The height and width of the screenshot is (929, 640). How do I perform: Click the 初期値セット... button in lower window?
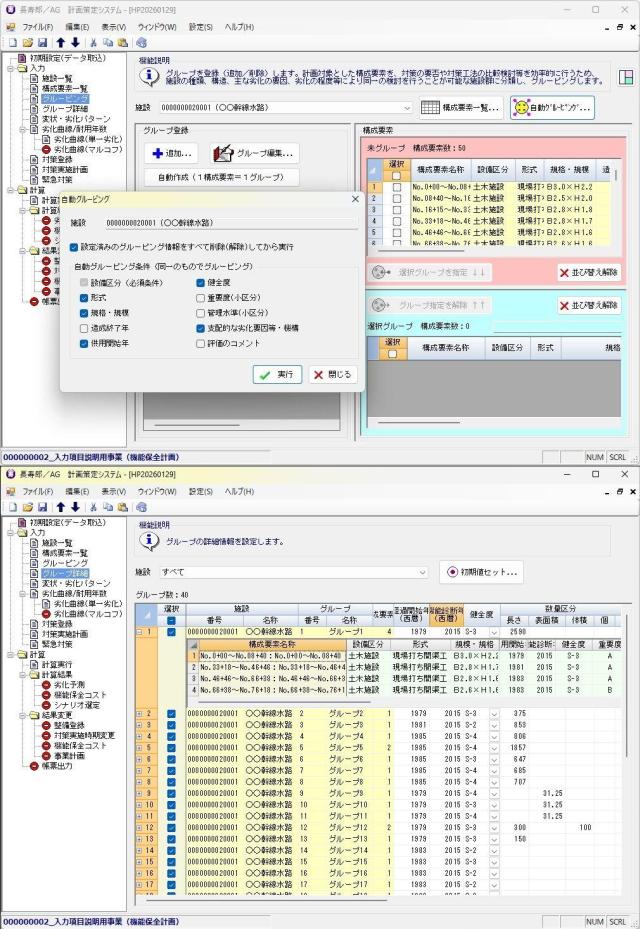(x=481, y=572)
